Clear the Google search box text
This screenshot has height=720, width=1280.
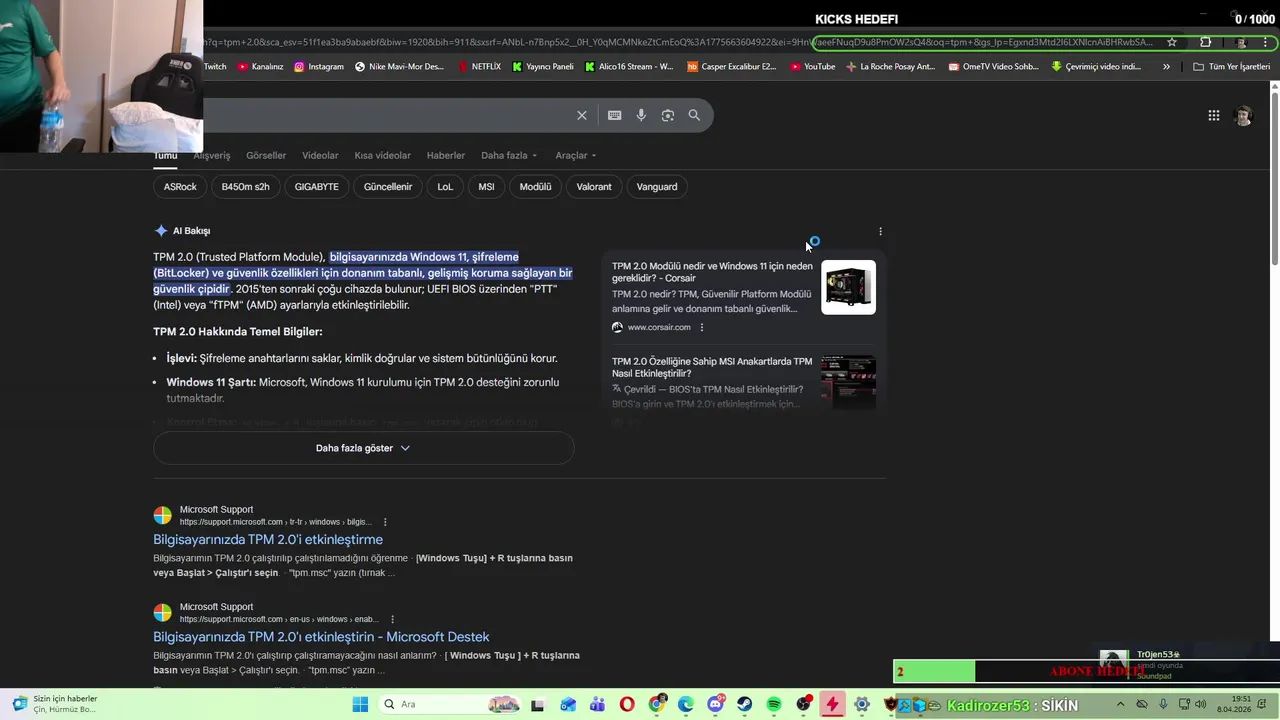582,115
